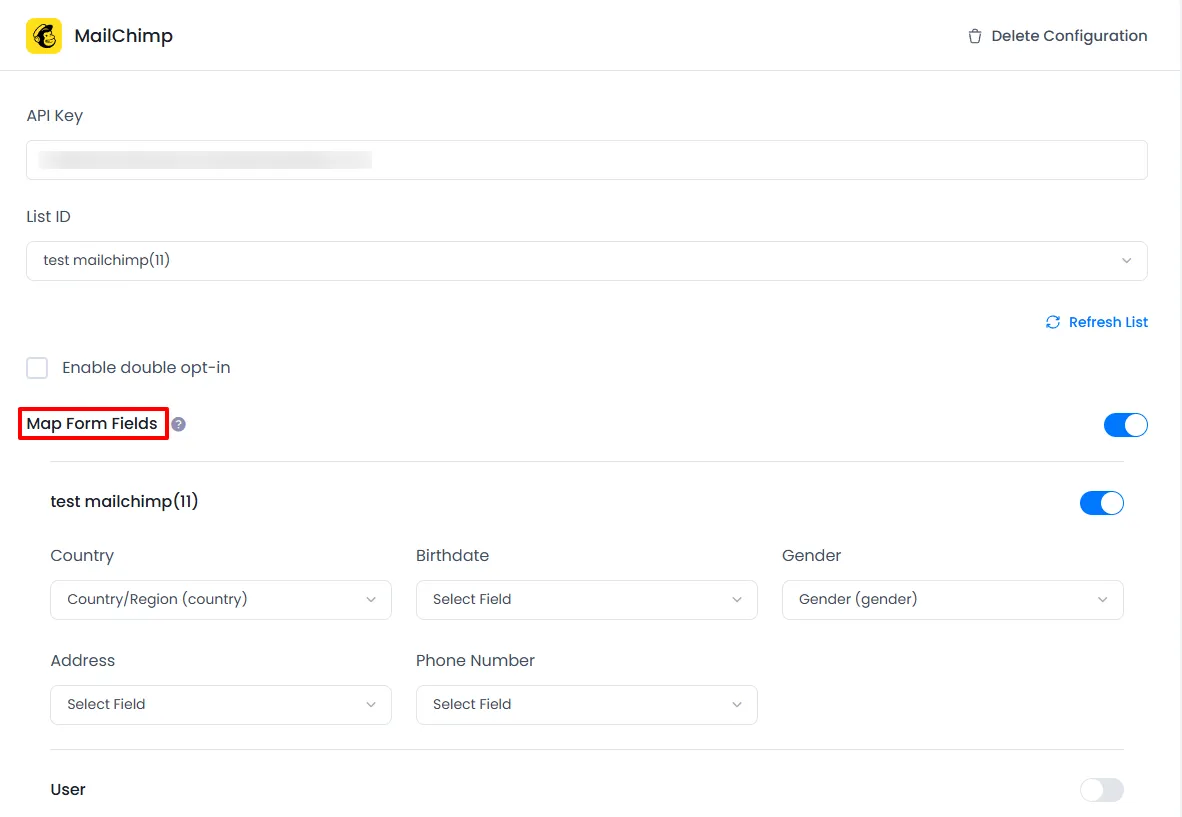Enable the User toggle switch

point(1101,790)
